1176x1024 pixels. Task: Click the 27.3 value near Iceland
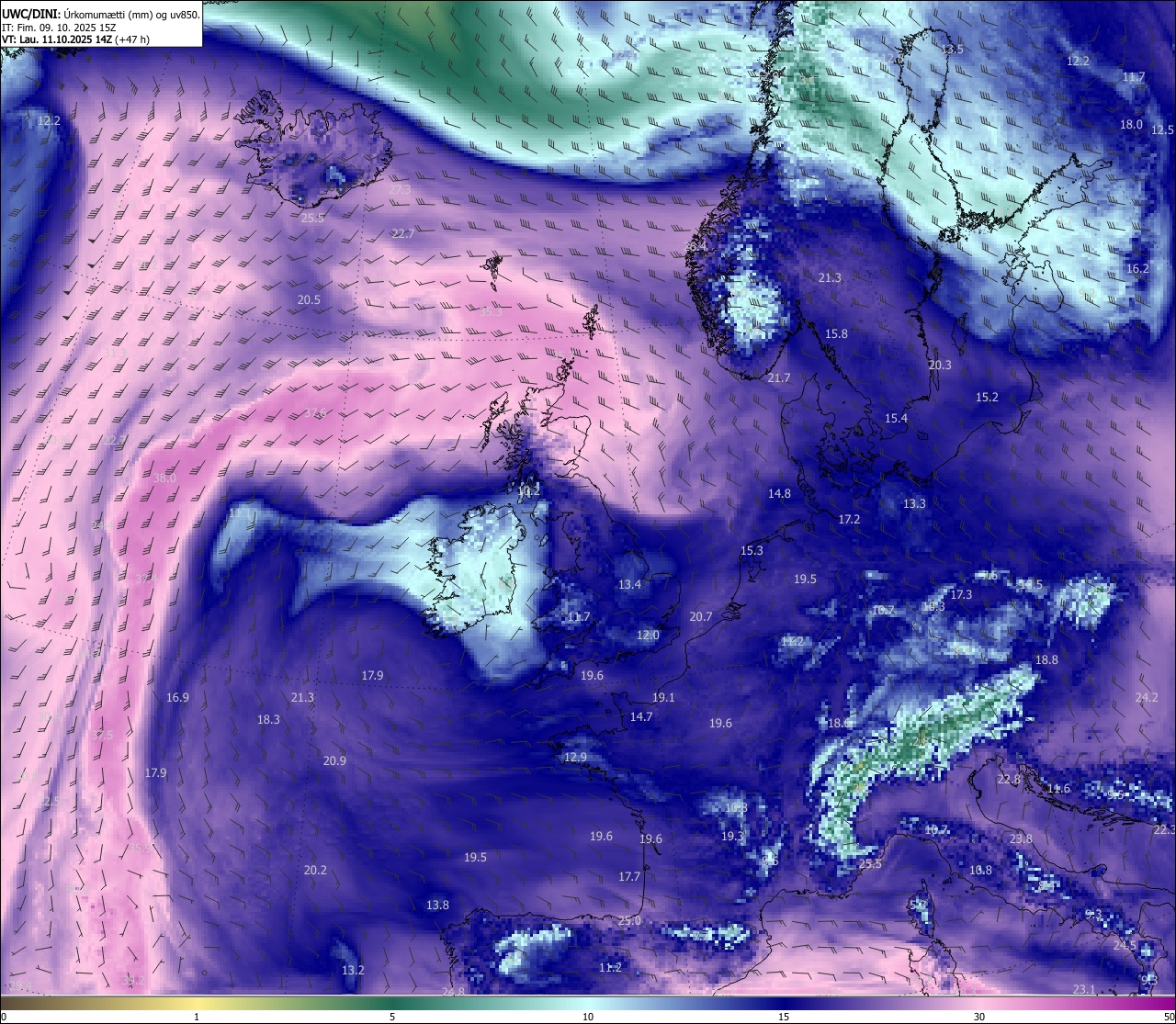[x=401, y=190]
